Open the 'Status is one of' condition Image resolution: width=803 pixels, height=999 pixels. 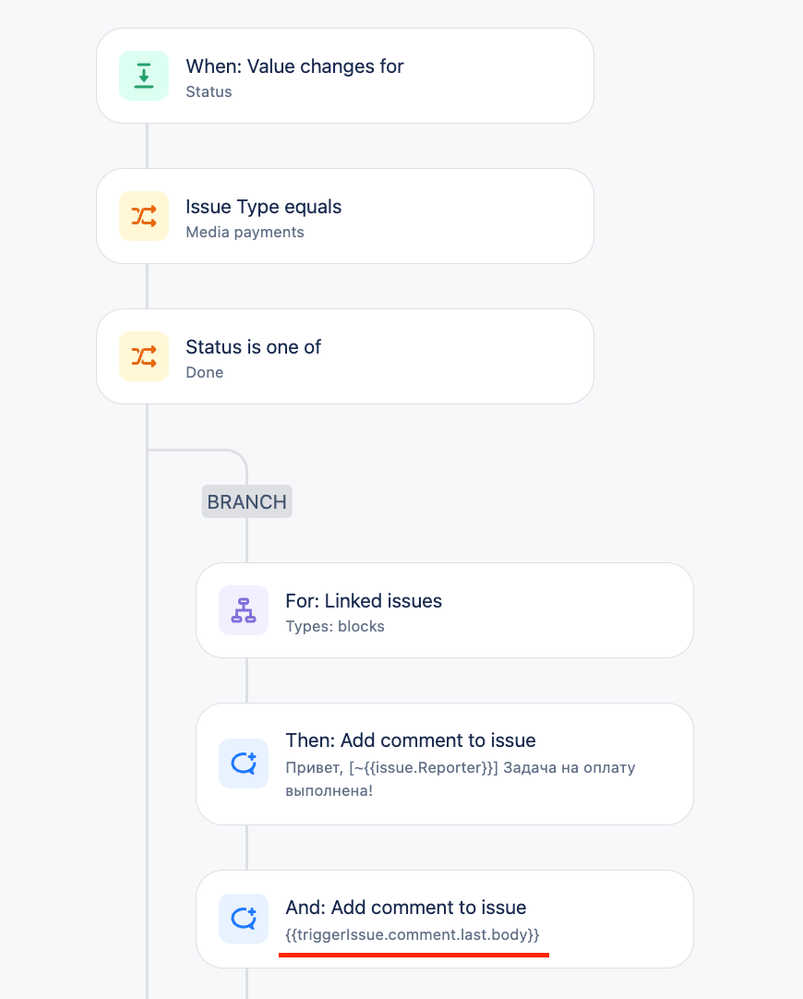(345, 356)
